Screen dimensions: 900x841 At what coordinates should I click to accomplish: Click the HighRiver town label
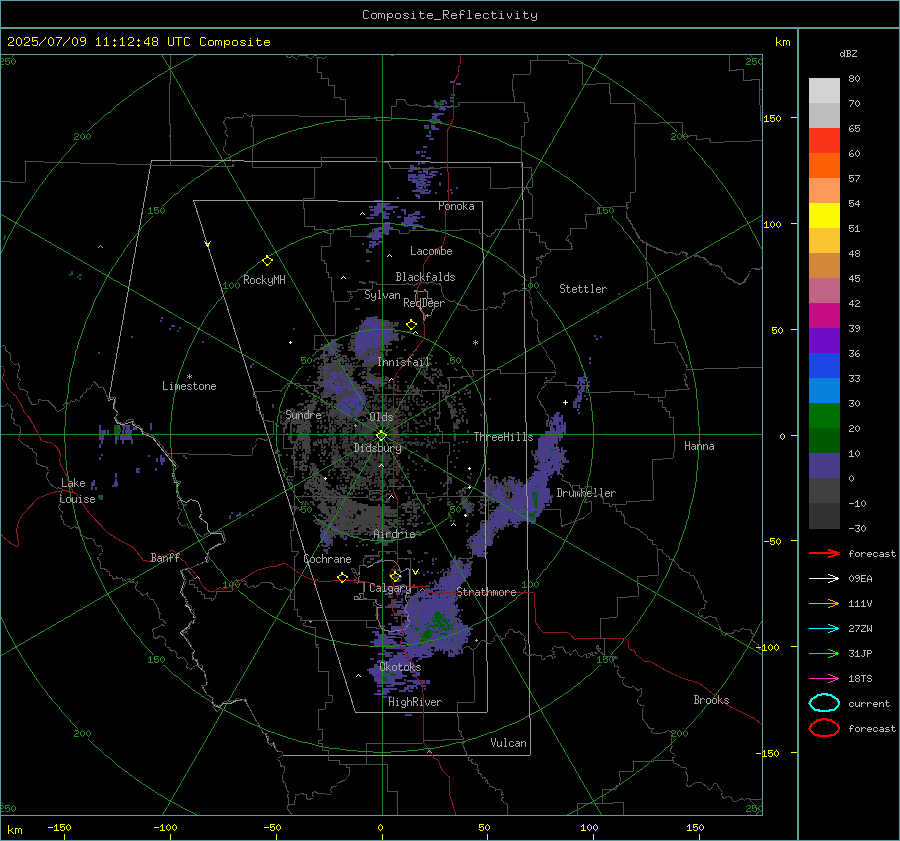[414, 702]
